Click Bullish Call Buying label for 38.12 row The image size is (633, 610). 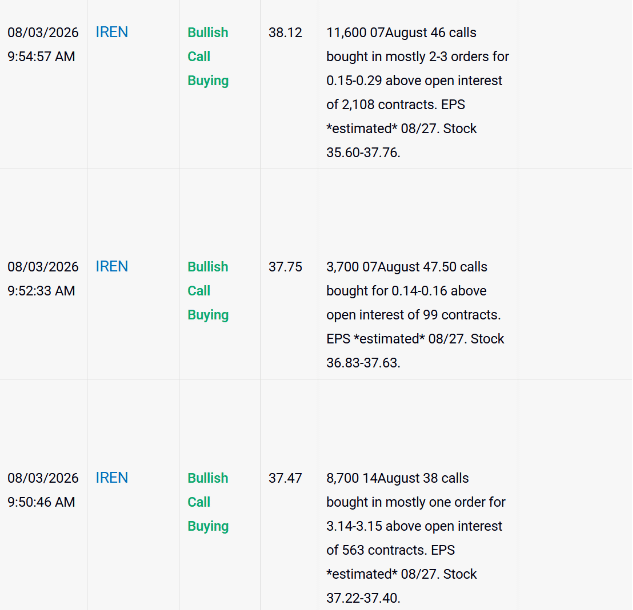(208, 56)
